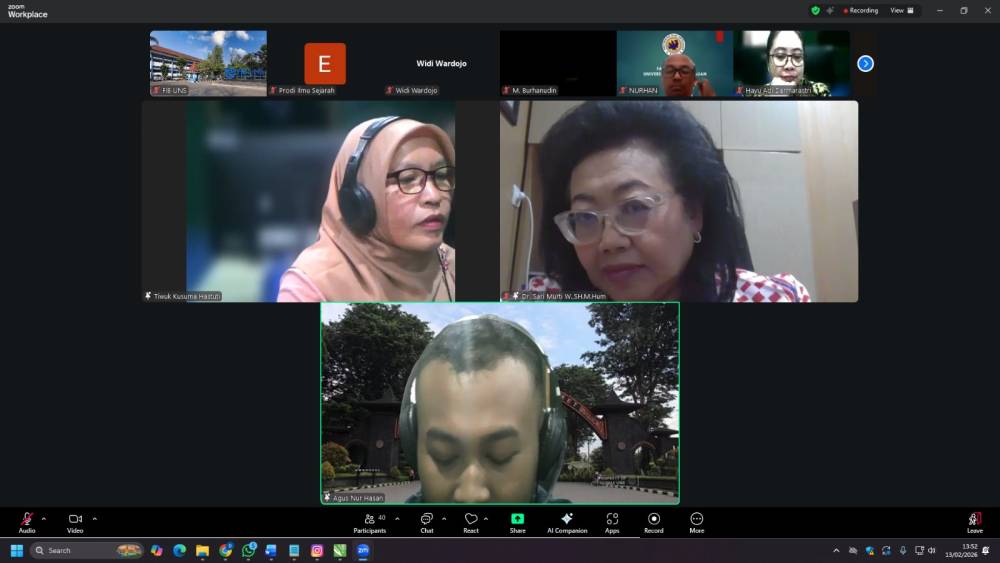
Task: Click the React heart icon
Action: pyautogui.click(x=471, y=519)
